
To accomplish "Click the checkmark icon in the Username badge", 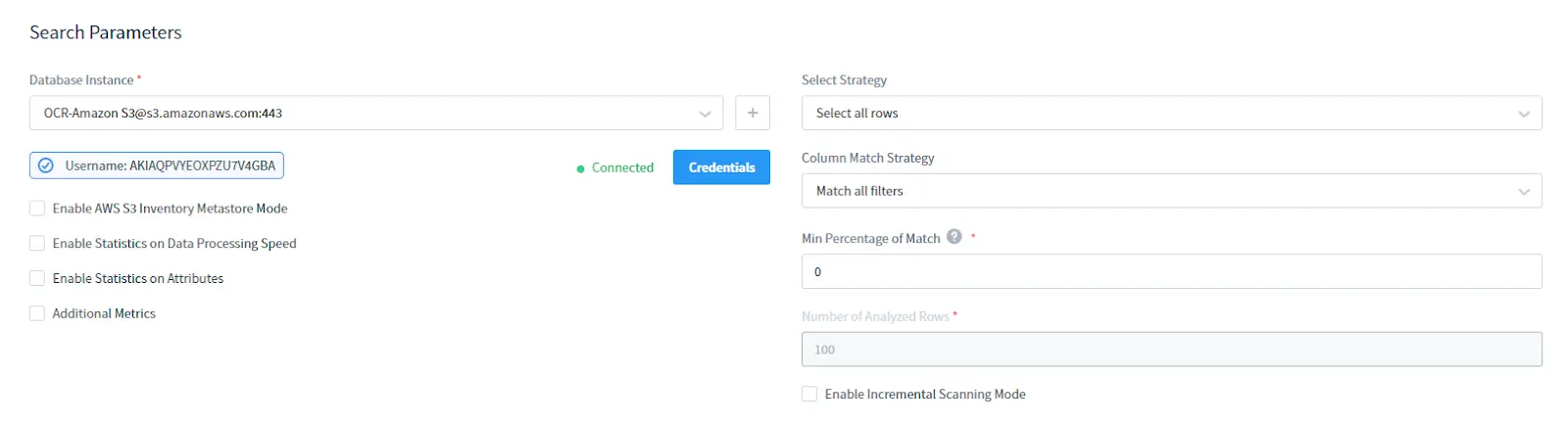I will [45, 165].
